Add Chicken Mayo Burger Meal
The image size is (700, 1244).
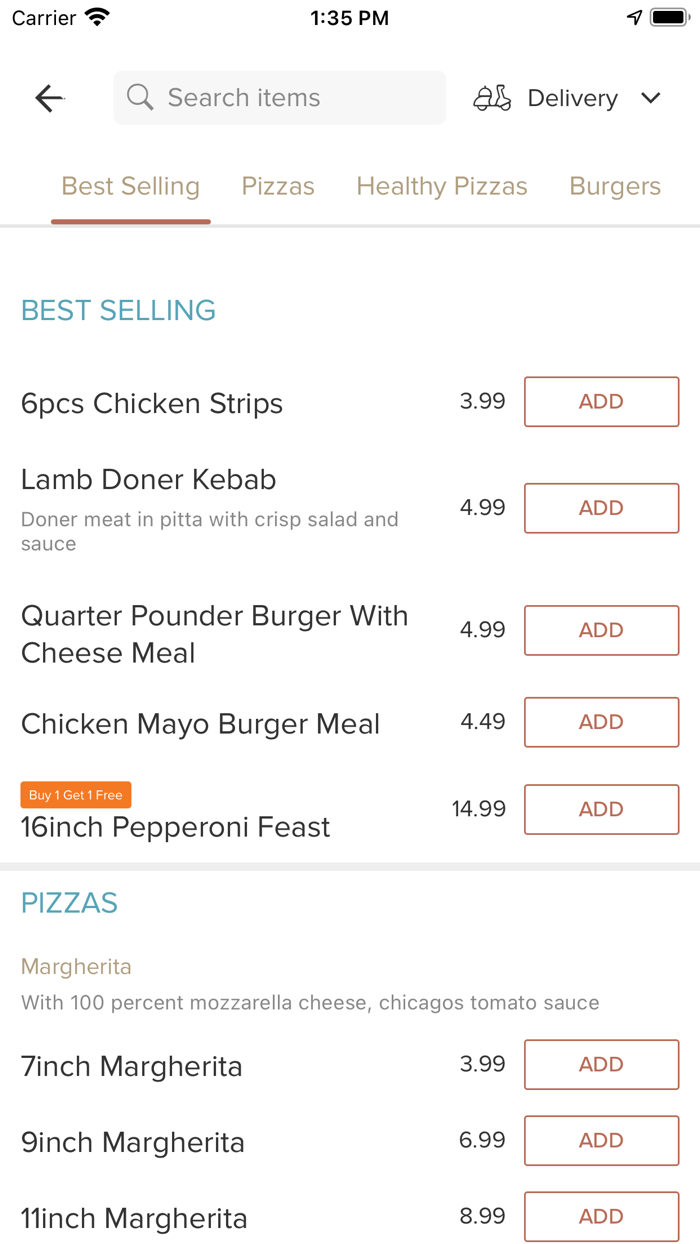602,722
